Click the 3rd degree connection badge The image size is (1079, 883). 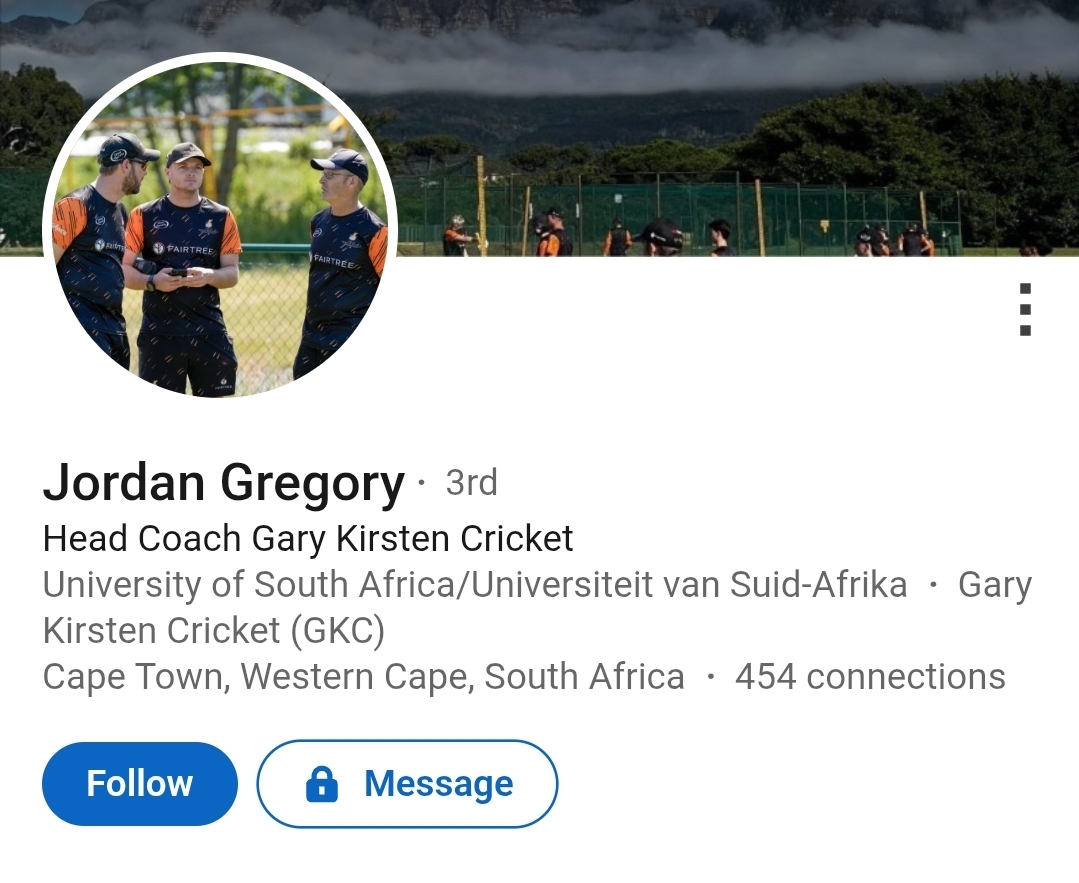pos(471,483)
